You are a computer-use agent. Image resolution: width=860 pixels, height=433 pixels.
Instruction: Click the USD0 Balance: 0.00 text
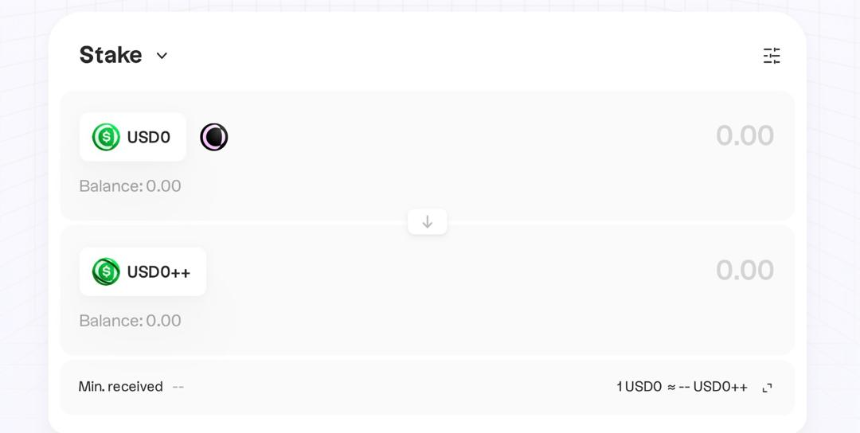pyautogui.click(x=130, y=186)
